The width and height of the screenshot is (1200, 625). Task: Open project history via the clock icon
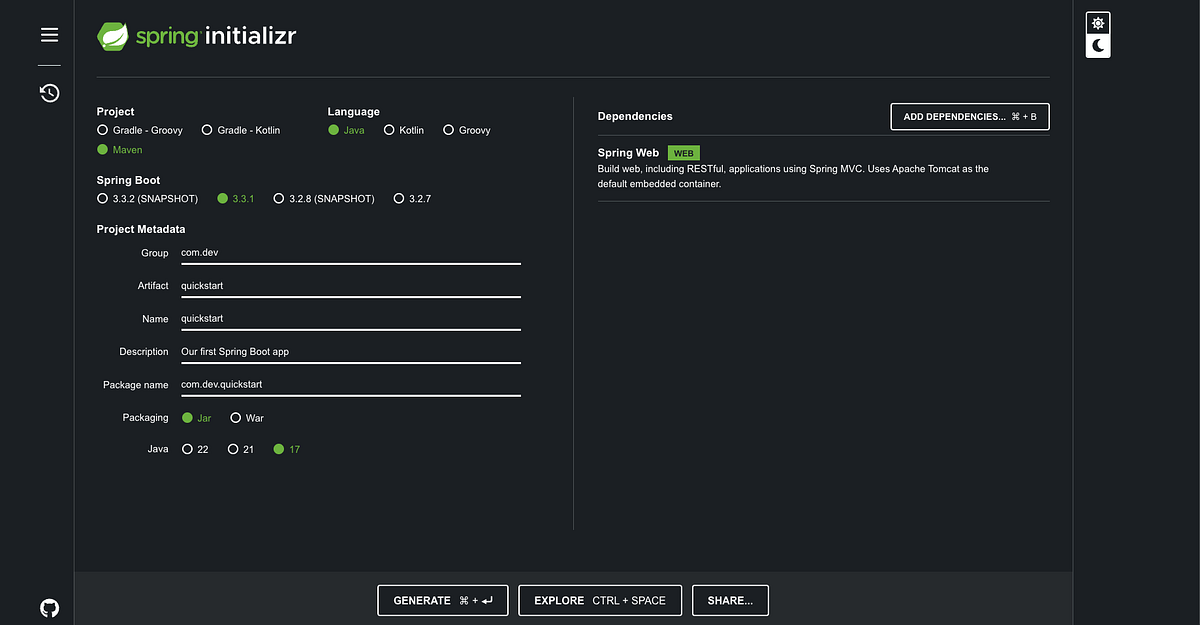(49, 92)
